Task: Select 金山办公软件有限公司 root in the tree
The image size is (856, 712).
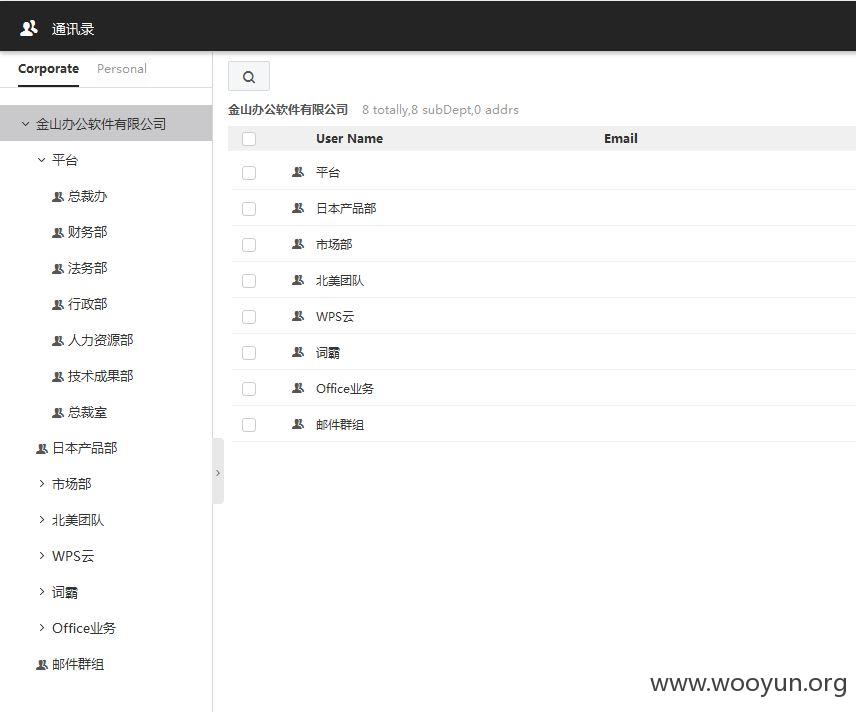Action: click(x=101, y=124)
